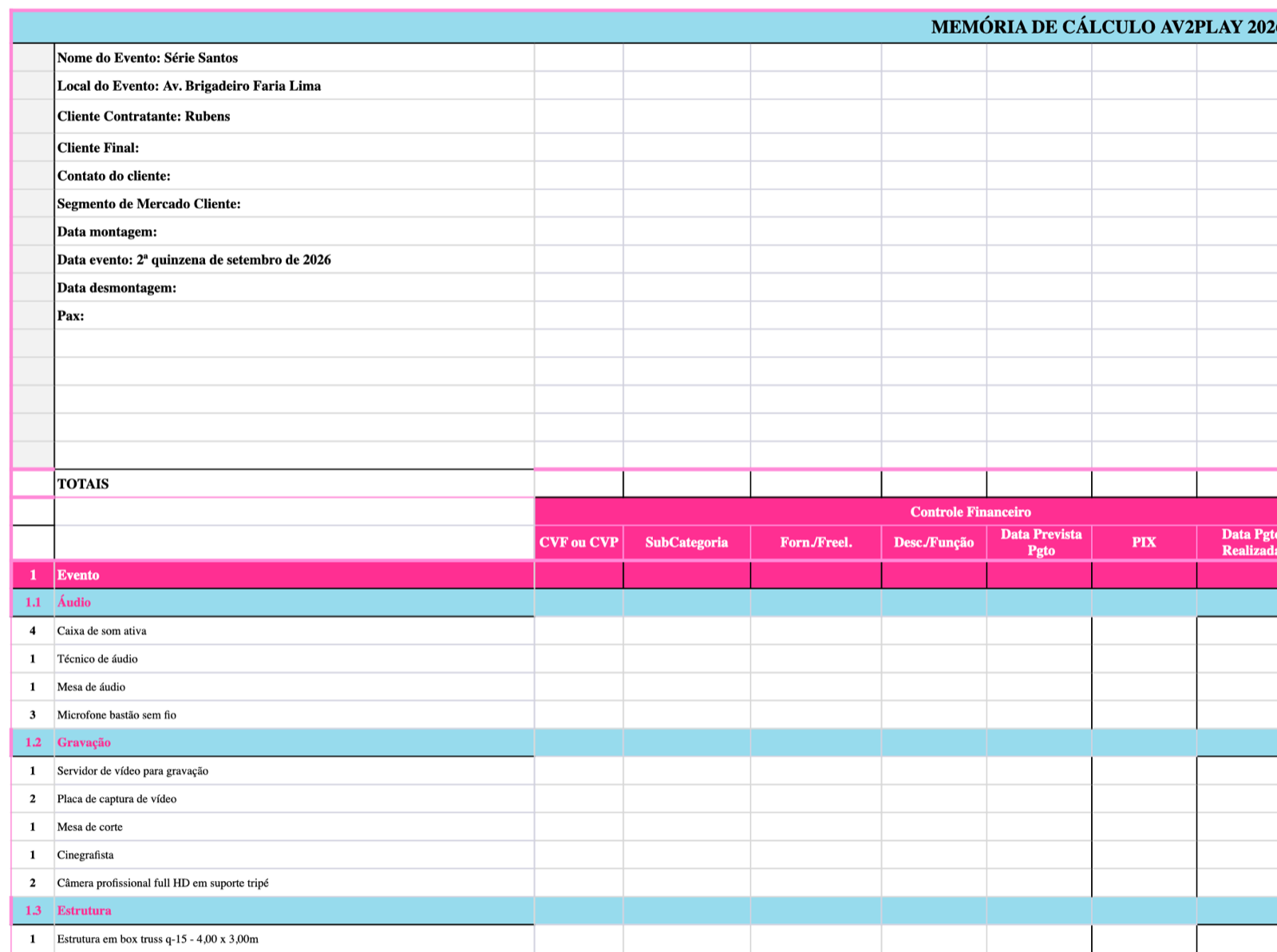Viewport: 1277px width, 952px height.
Task: Click the 'Data desmontagem:' cell
Action: tap(295, 287)
